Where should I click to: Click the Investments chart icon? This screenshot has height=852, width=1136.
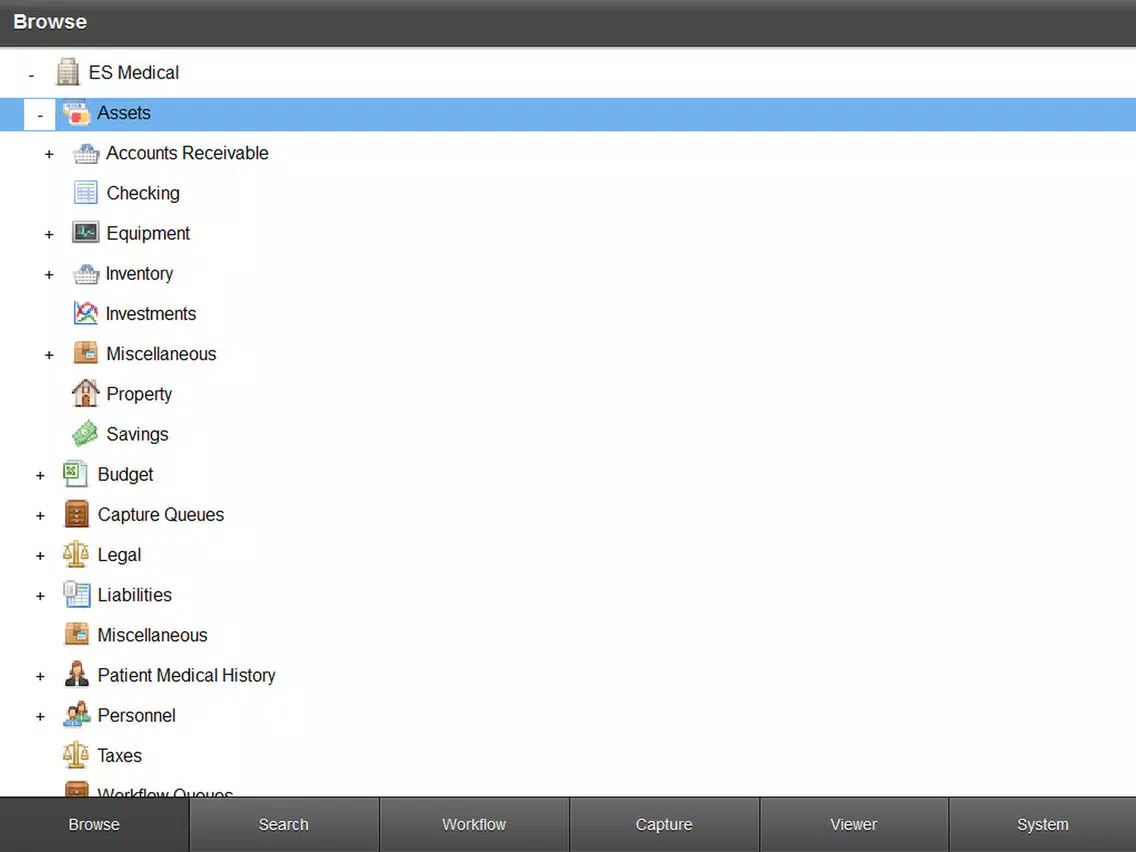(x=85, y=314)
